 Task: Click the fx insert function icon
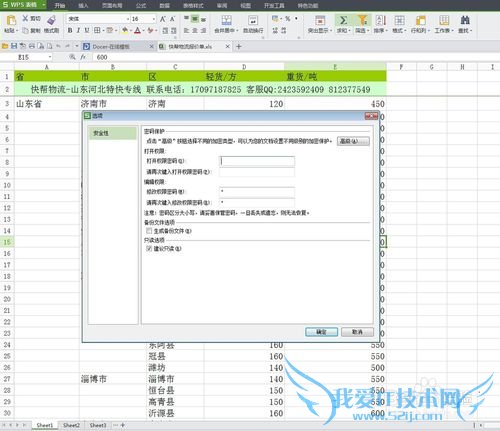click(83, 57)
